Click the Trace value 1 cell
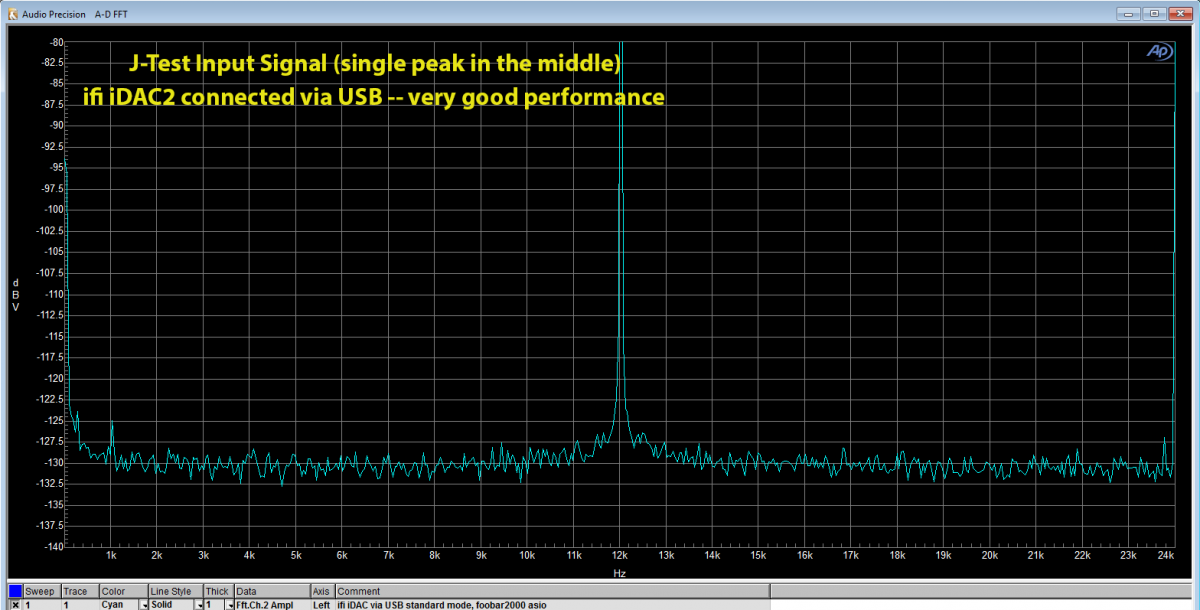The width and height of the screenshot is (1200, 610). pyautogui.click(x=79, y=605)
